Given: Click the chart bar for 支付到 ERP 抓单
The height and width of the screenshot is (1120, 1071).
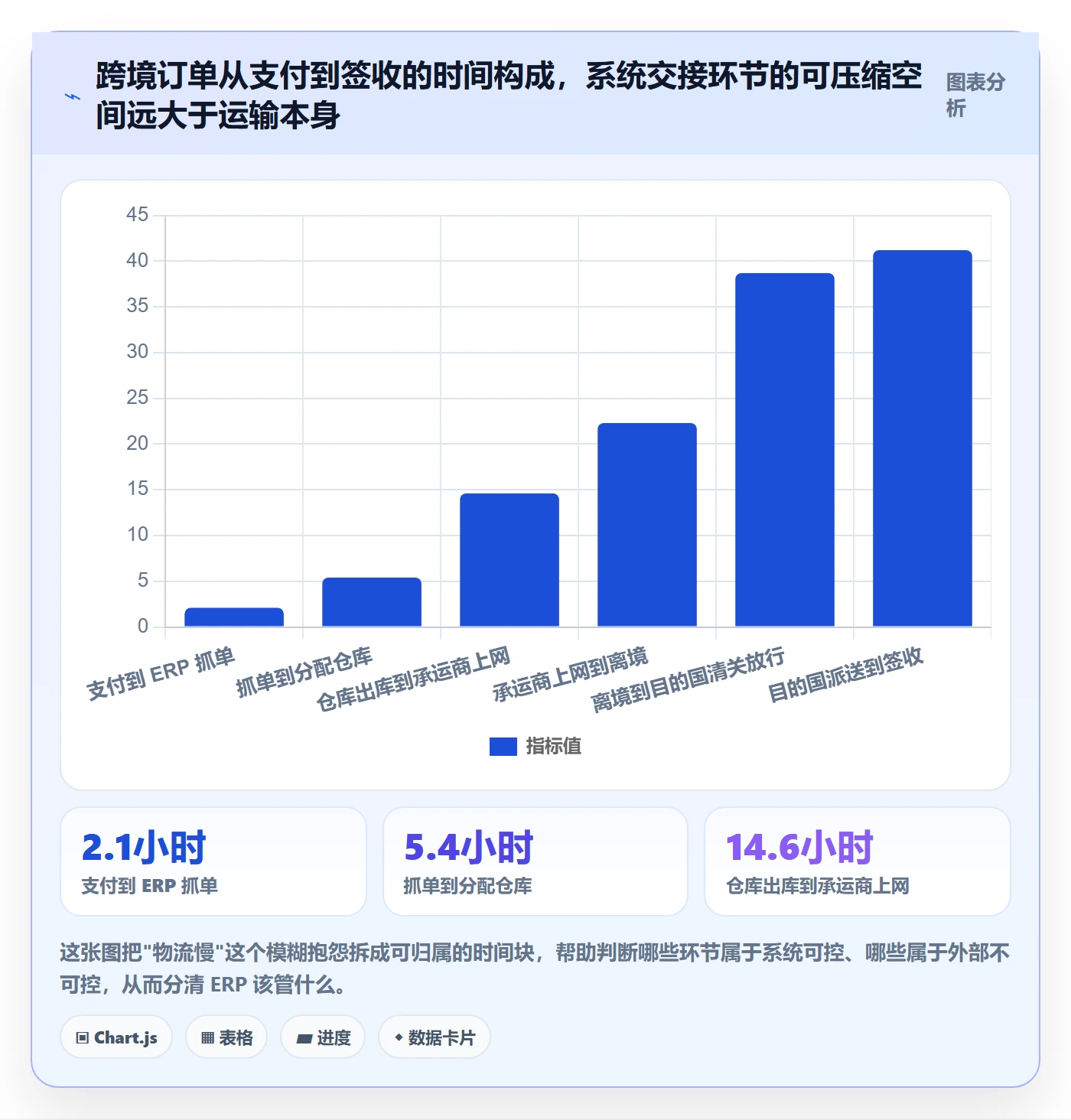Looking at the screenshot, I should click(234, 617).
